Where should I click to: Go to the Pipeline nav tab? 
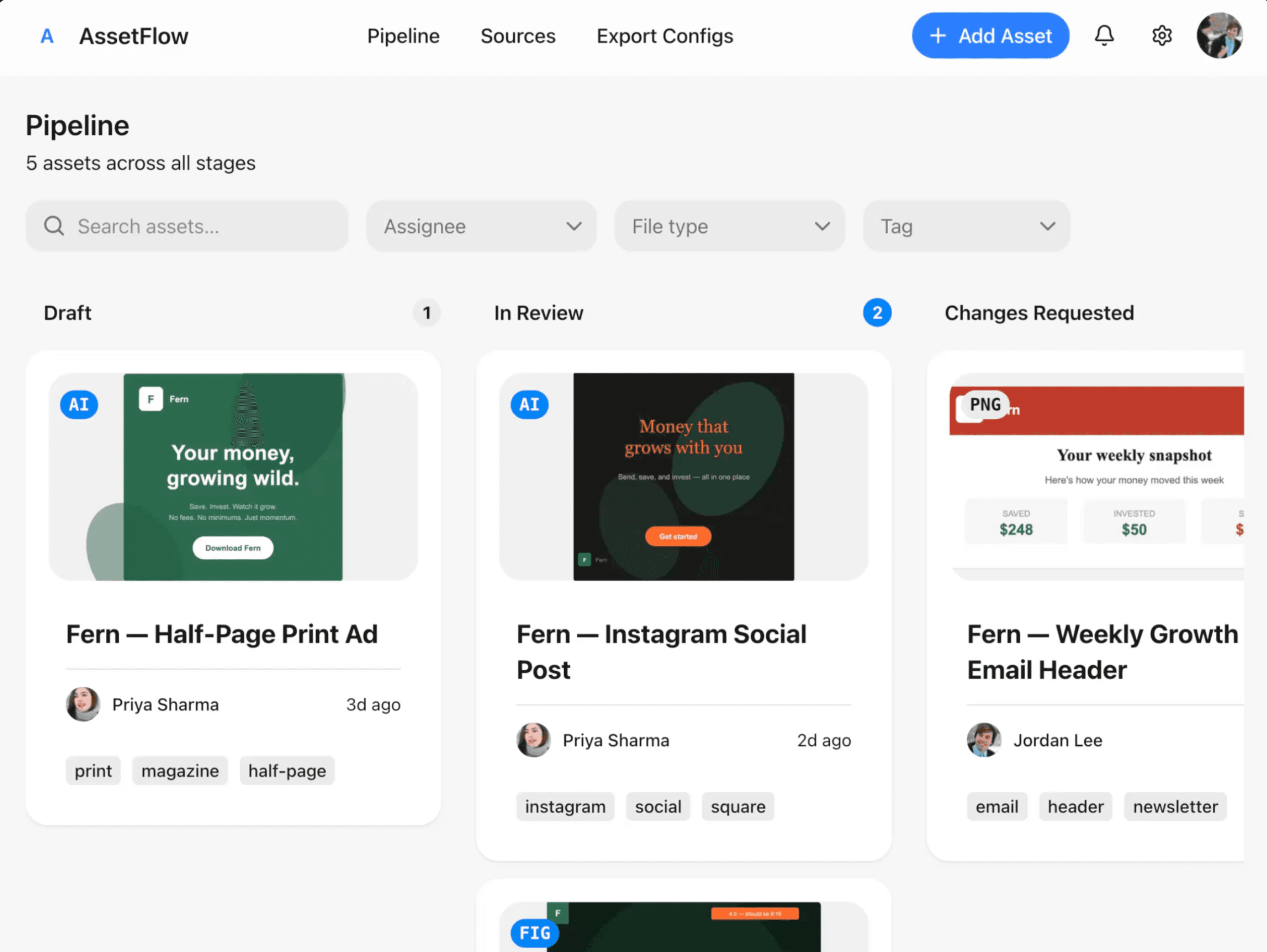point(403,36)
